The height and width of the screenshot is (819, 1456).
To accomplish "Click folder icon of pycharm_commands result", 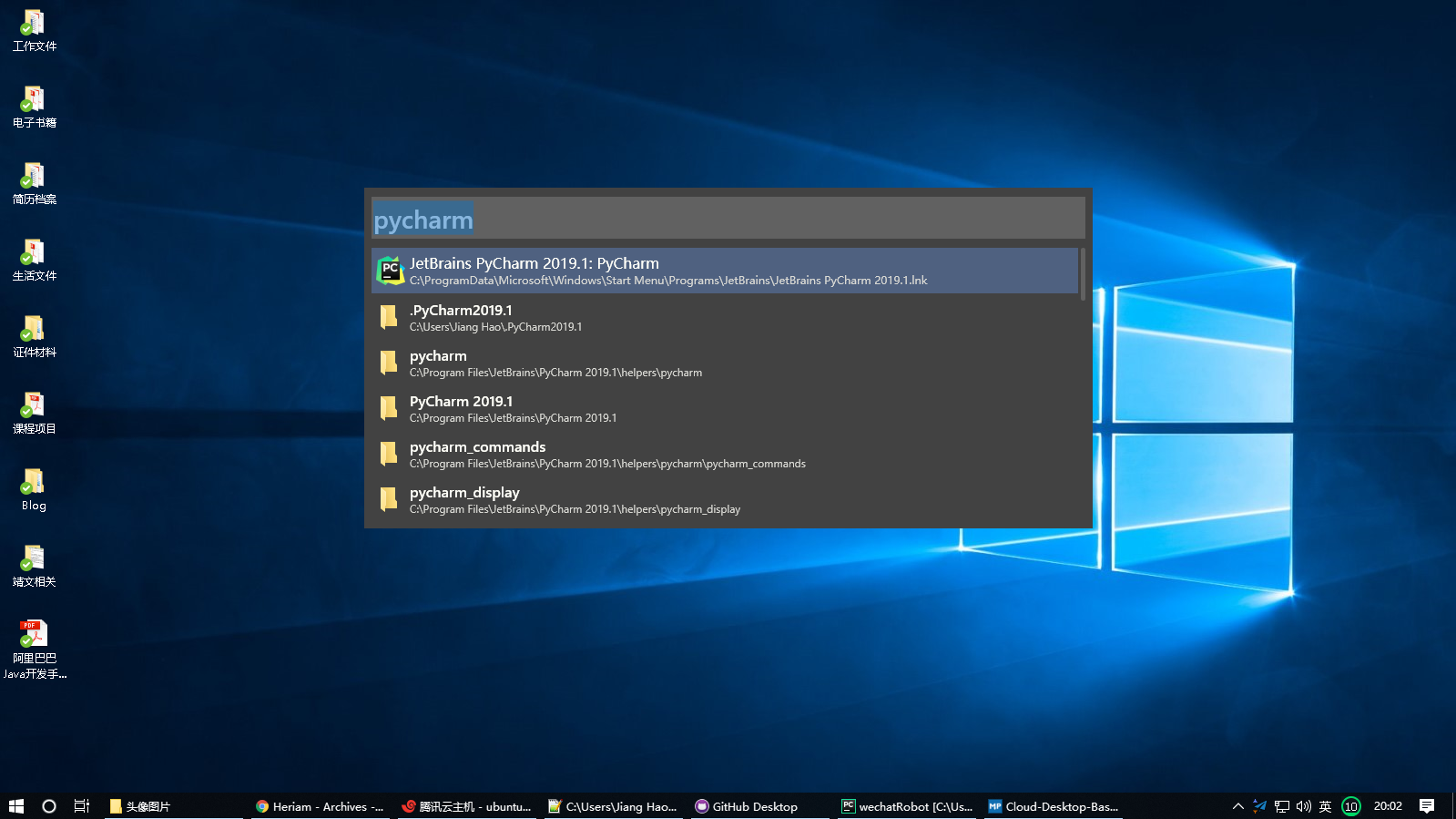I will [x=389, y=454].
